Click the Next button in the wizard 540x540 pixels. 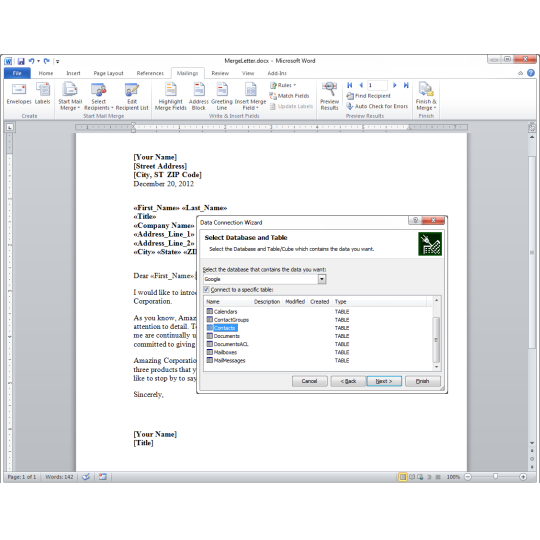coord(384,381)
